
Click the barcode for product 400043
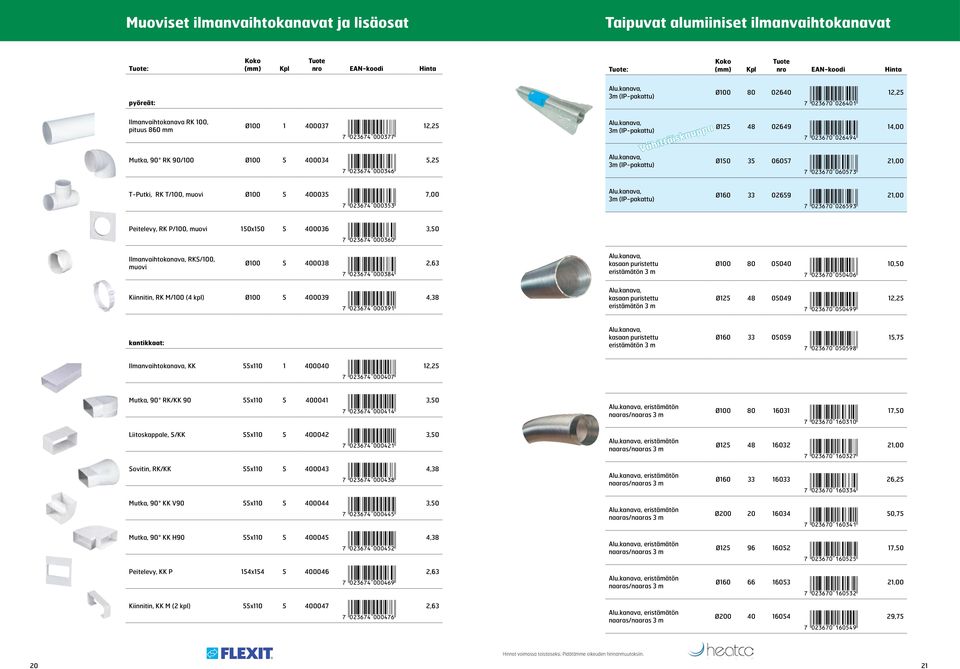tap(369, 472)
